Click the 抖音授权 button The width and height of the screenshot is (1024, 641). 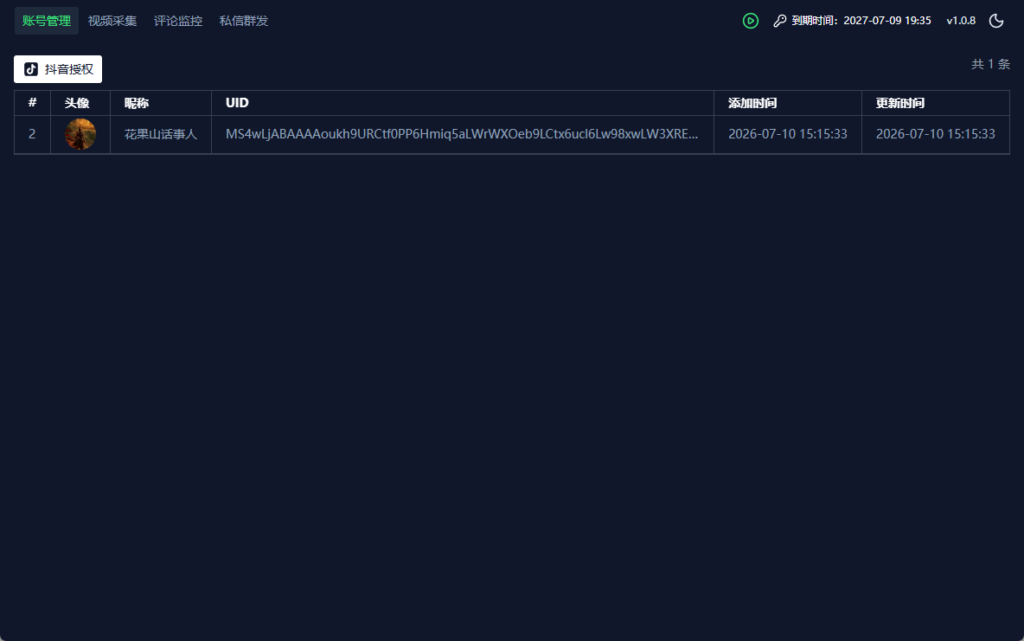[x=57, y=69]
